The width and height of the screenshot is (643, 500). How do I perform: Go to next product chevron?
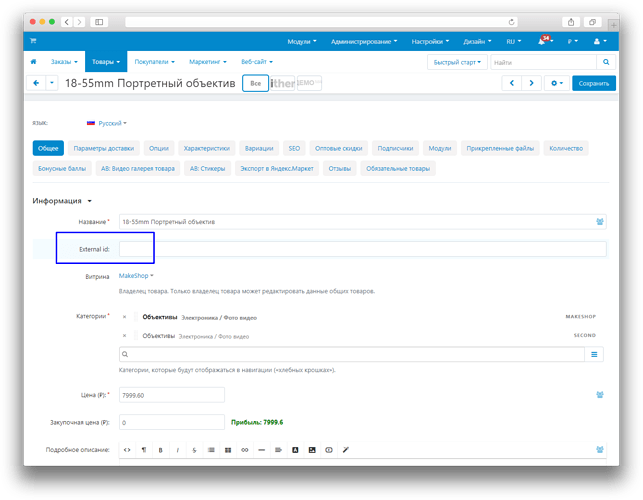click(x=531, y=83)
